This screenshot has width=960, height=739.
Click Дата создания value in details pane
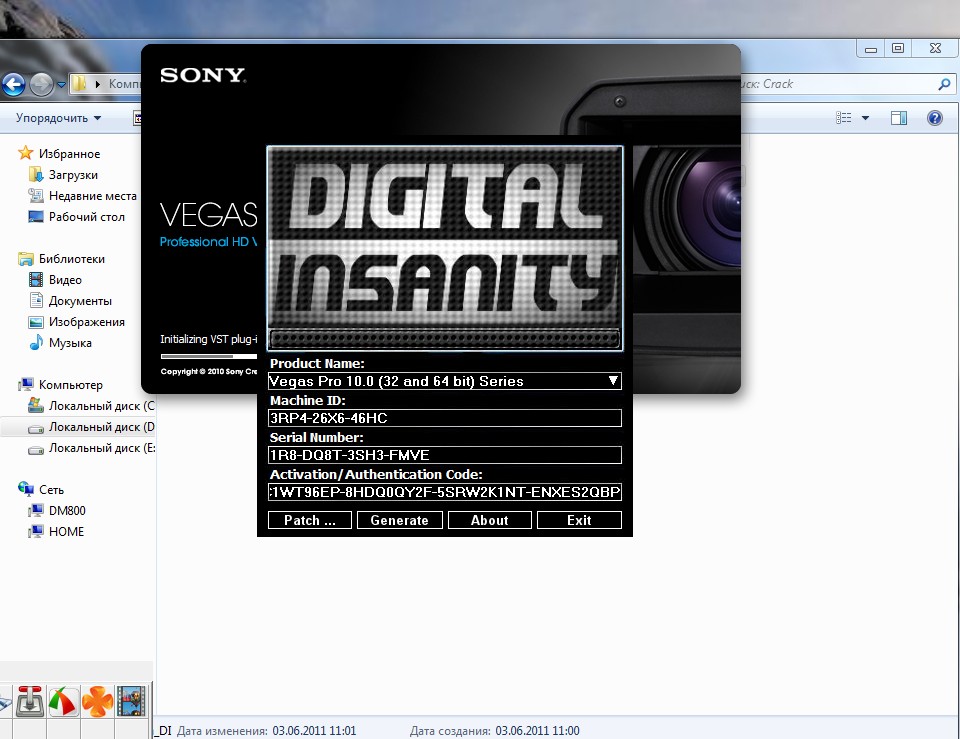[x=537, y=730]
